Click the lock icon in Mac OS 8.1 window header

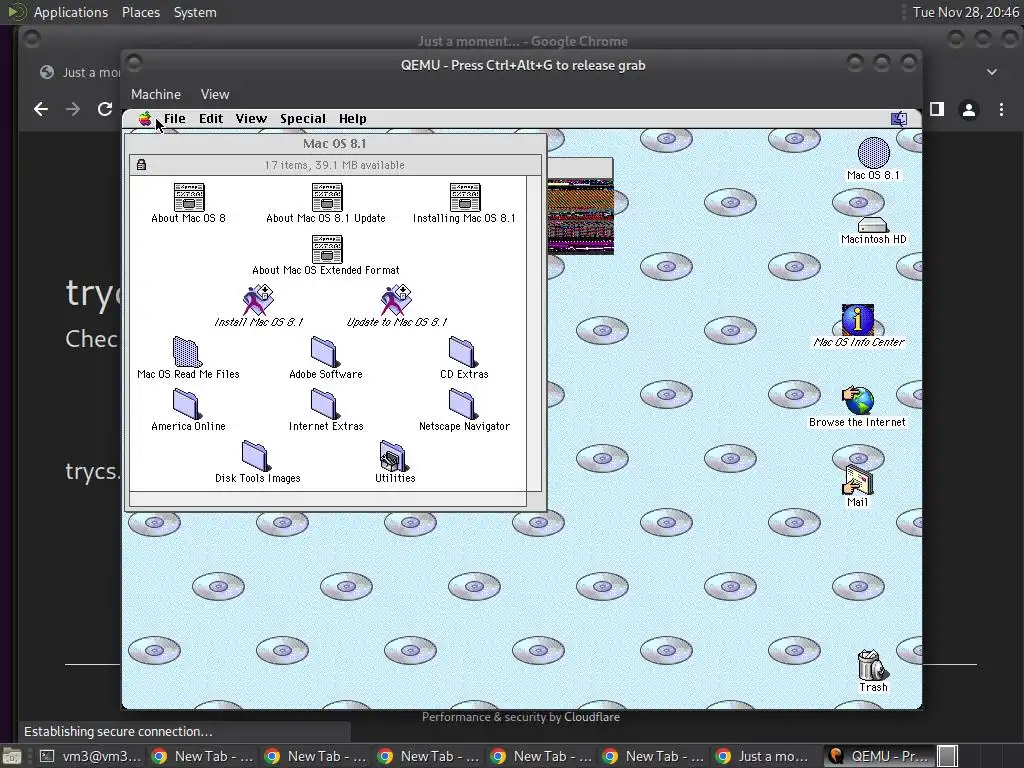pyautogui.click(x=141, y=165)
